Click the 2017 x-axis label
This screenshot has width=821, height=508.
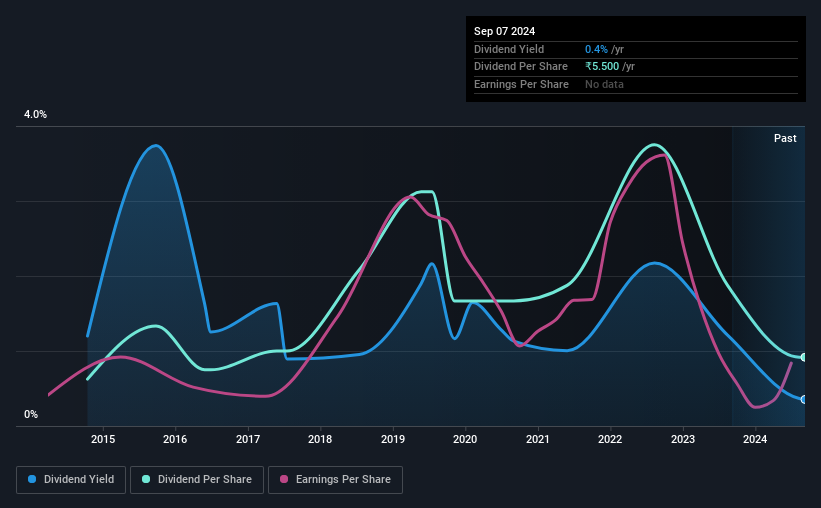coord(248,439)
